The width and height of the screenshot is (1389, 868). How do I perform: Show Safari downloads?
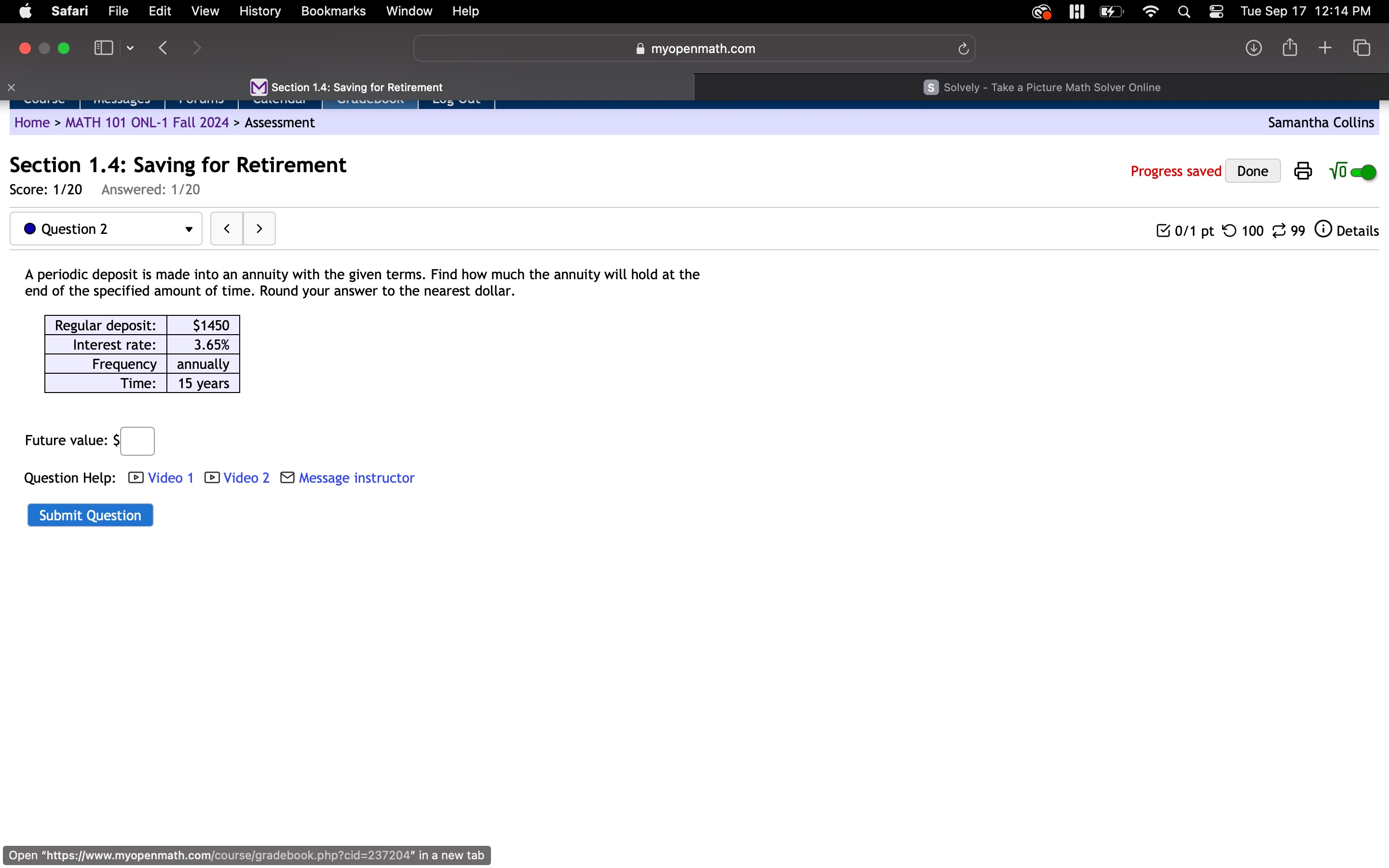pos(1253,48)
